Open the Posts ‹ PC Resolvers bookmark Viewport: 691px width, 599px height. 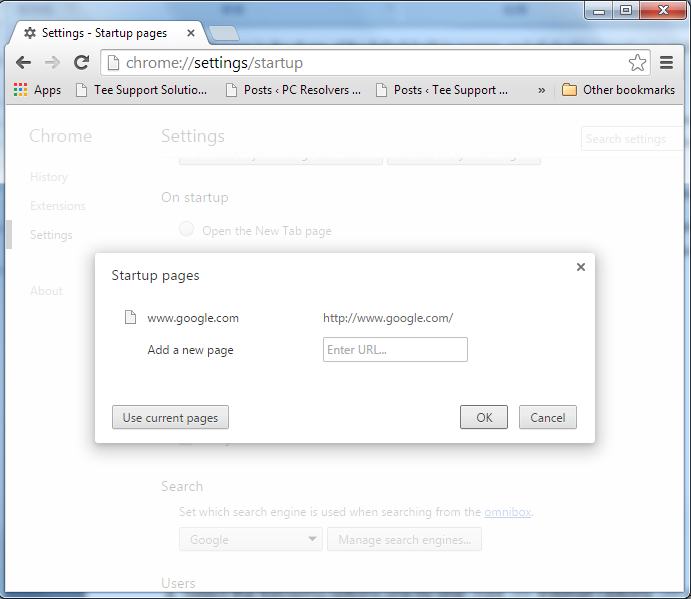pyautogui.click(x=293, y=90)
